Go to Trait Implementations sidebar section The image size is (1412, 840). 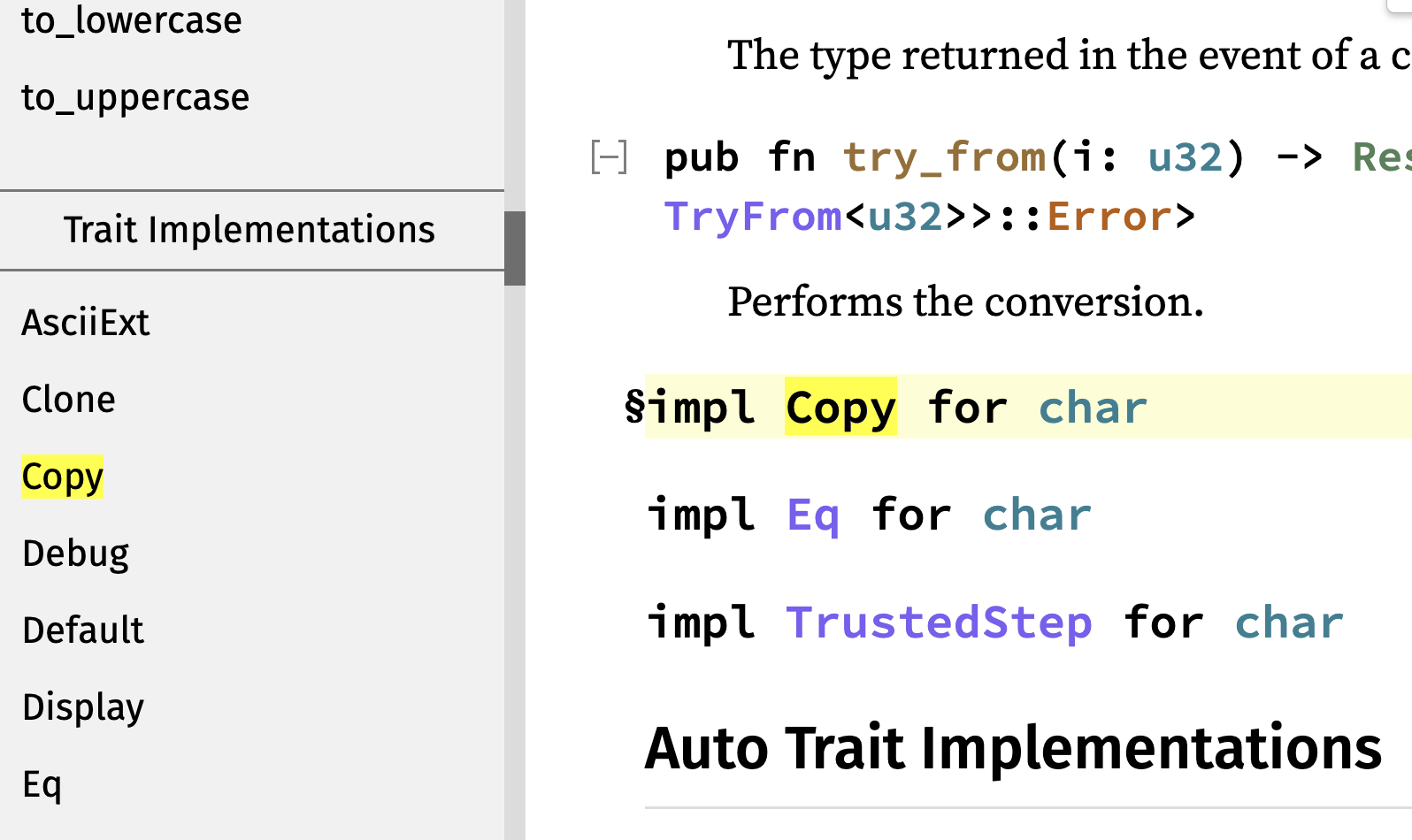(x=249, y=230)
